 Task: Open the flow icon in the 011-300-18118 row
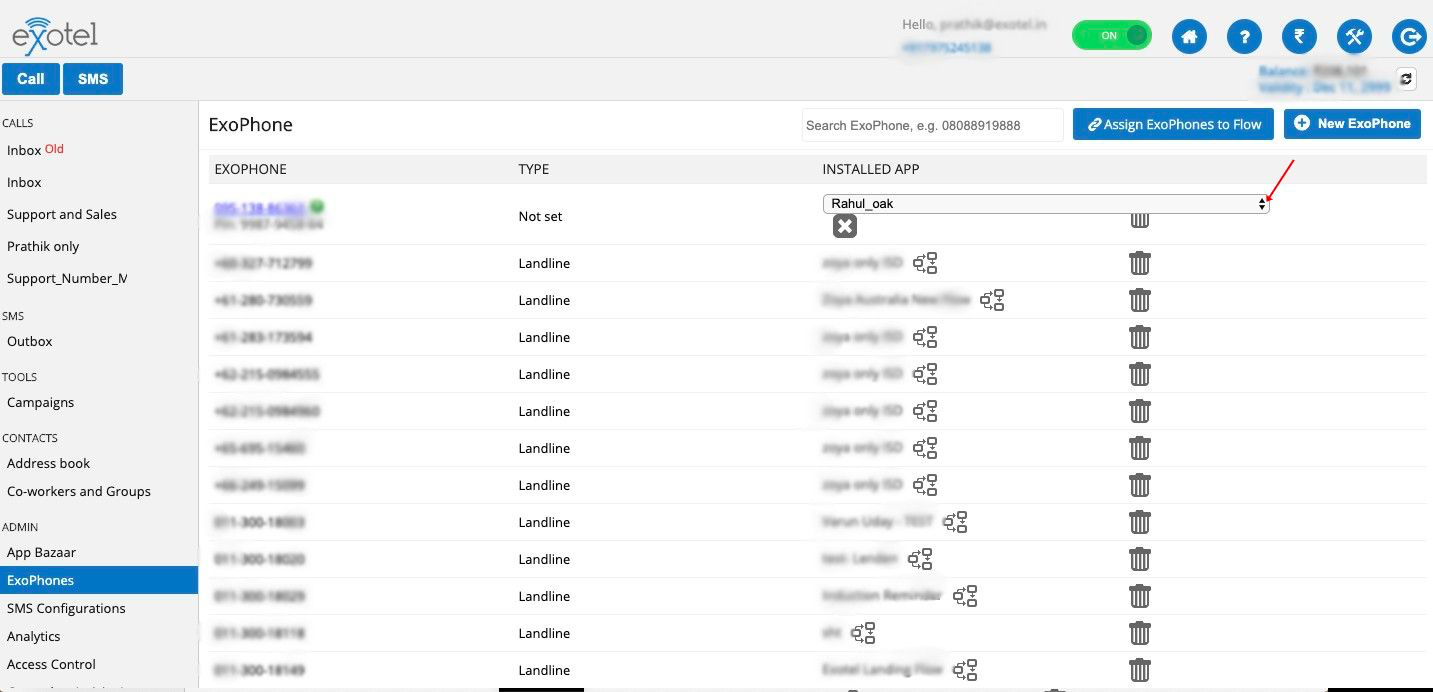coord(863,633)
